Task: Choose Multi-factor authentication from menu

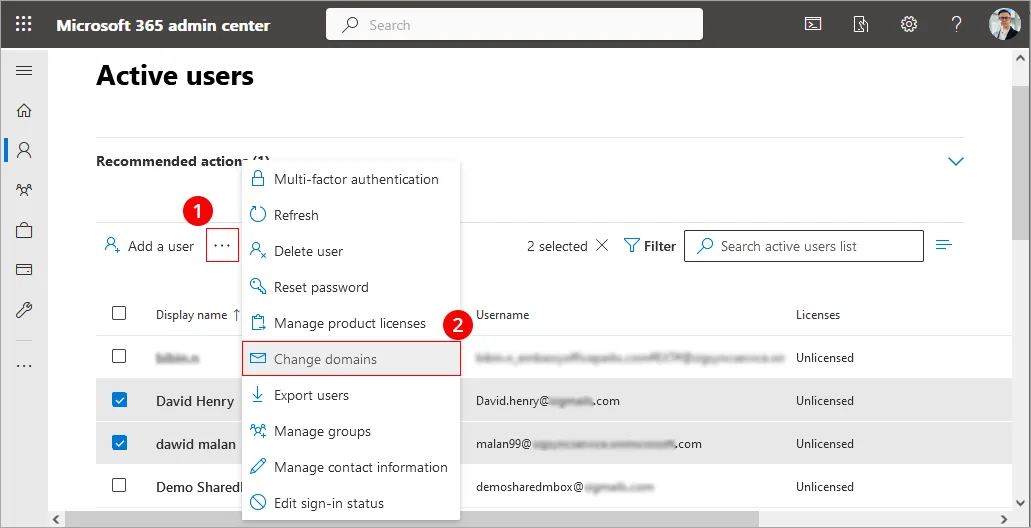Action: pos(351,179)
